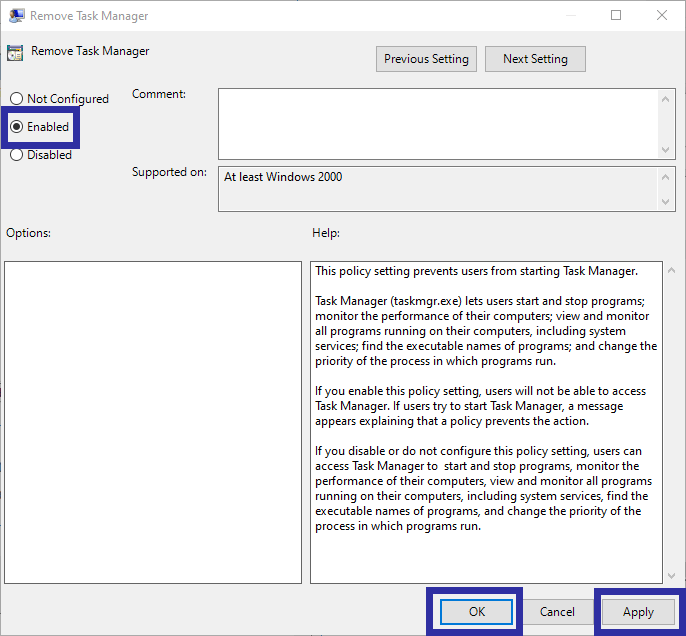This screenshot has width=686, height=636.
Task: Click the 'At least Windows 2000' text
Action: [x=283, y=177]
